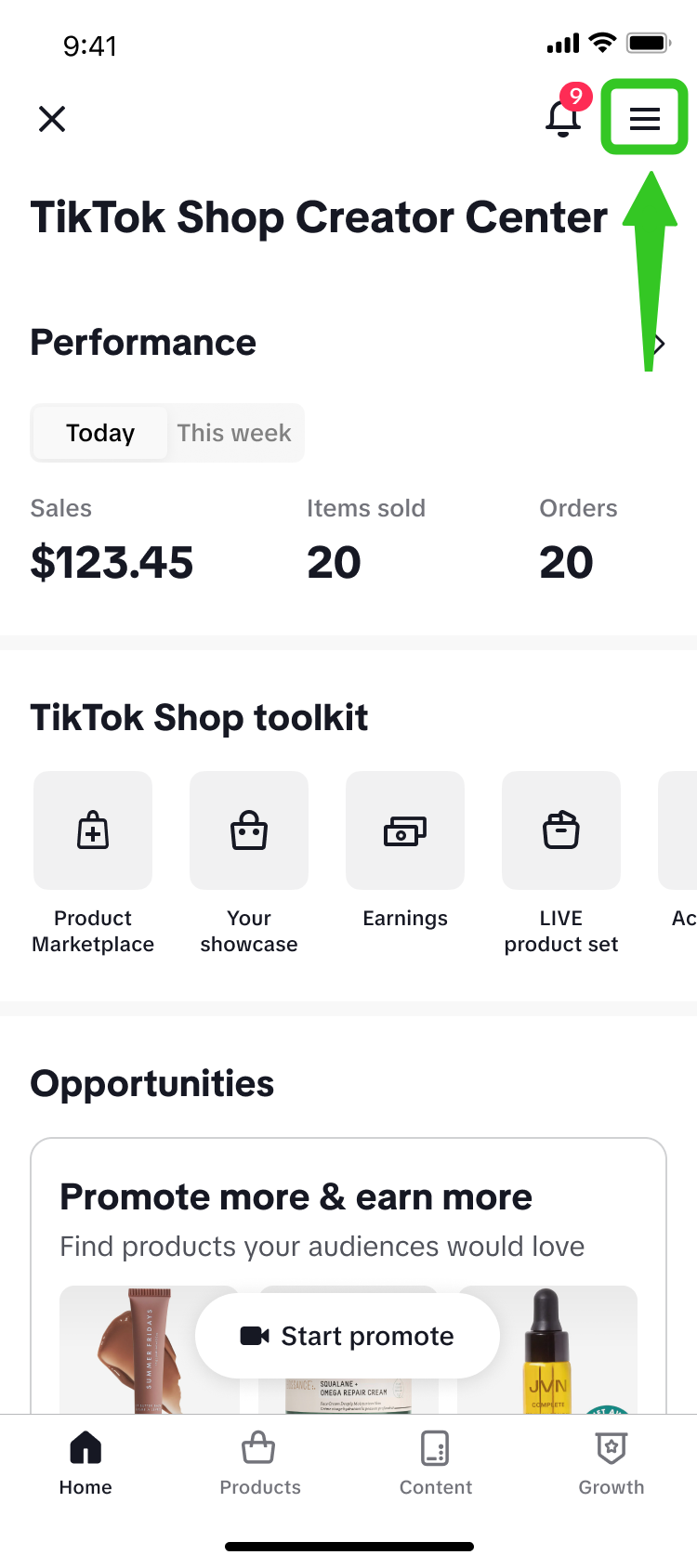This screenshot has height=1568, width=697.
Task: Open the Product Marketplace tool
Action: pyautogui.click(x=93, y=831)
